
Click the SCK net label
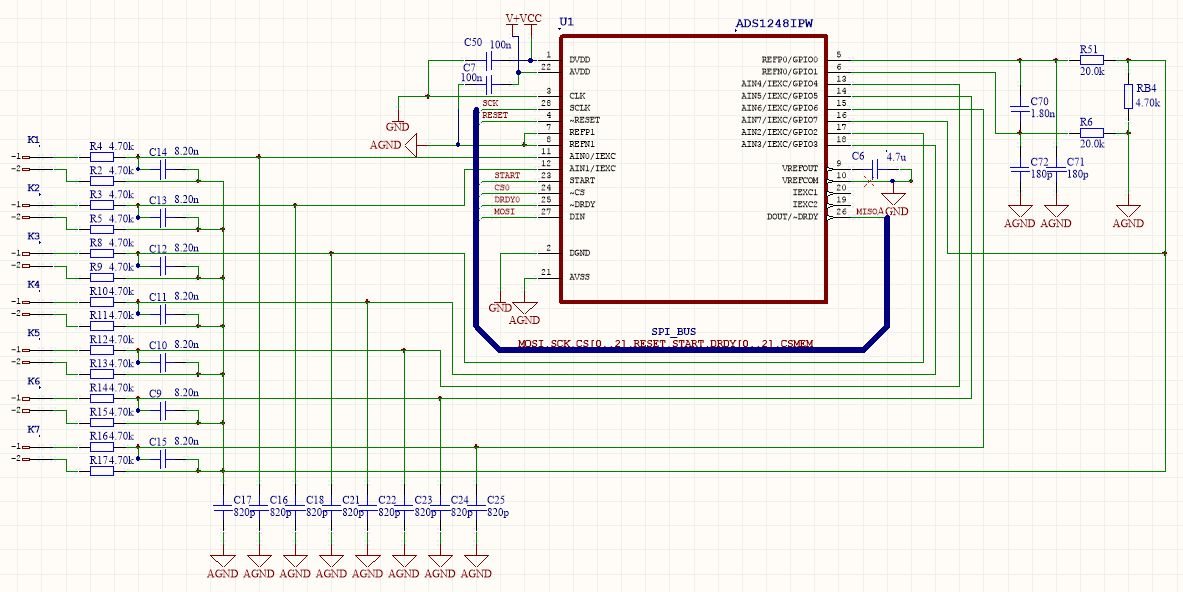(x=490, y=103)
